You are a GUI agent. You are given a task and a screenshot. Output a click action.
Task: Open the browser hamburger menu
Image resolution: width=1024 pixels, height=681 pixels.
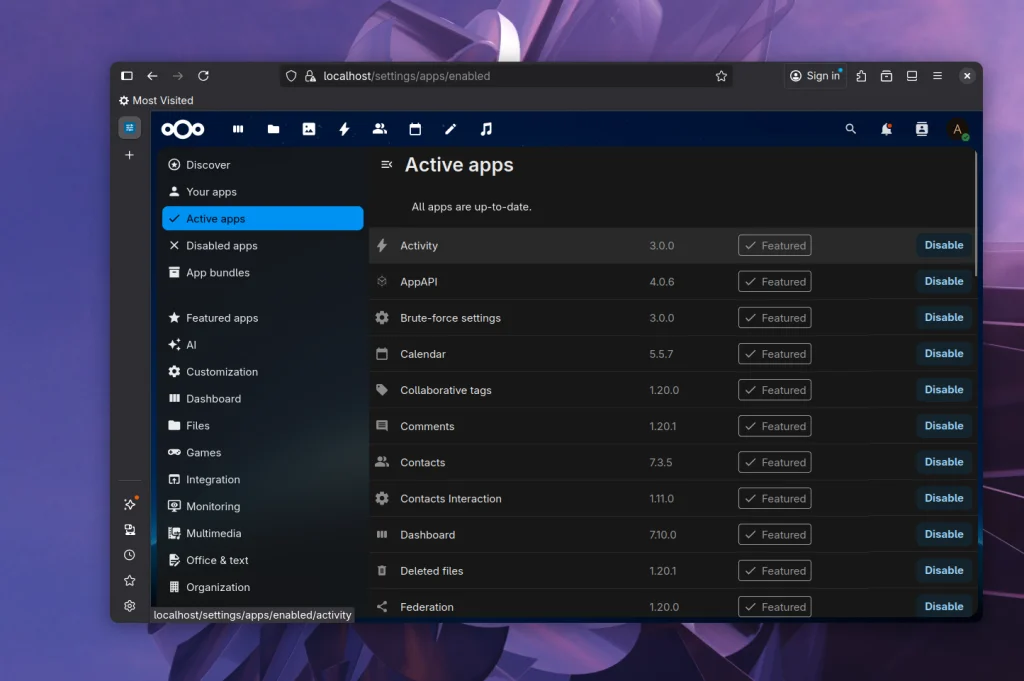tap(937, 76)
